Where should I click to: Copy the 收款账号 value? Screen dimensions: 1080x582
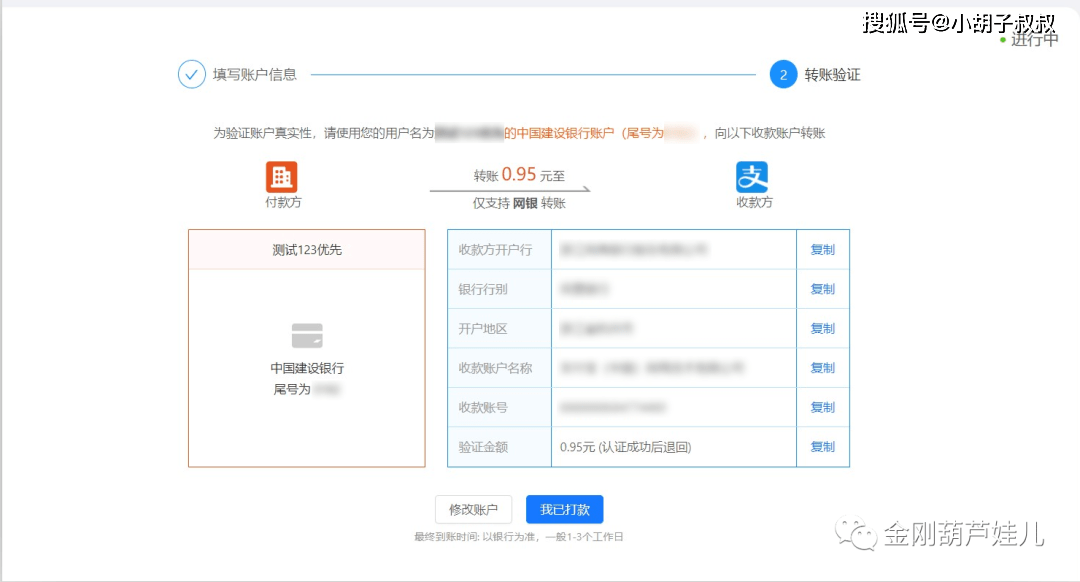822,407
